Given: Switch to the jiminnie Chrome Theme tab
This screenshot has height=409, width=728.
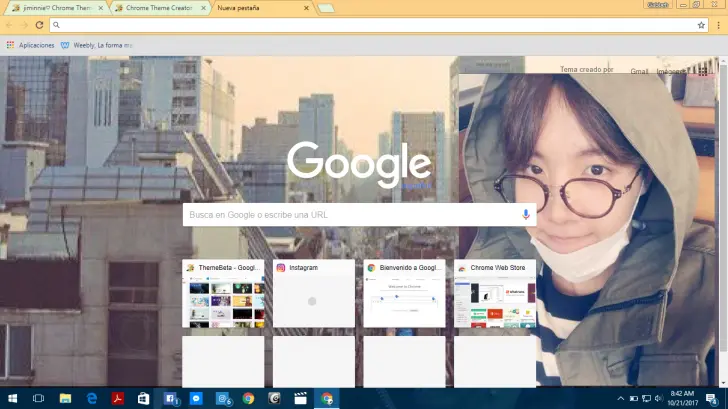Looking at the screenshot, I should pos(52,8).
